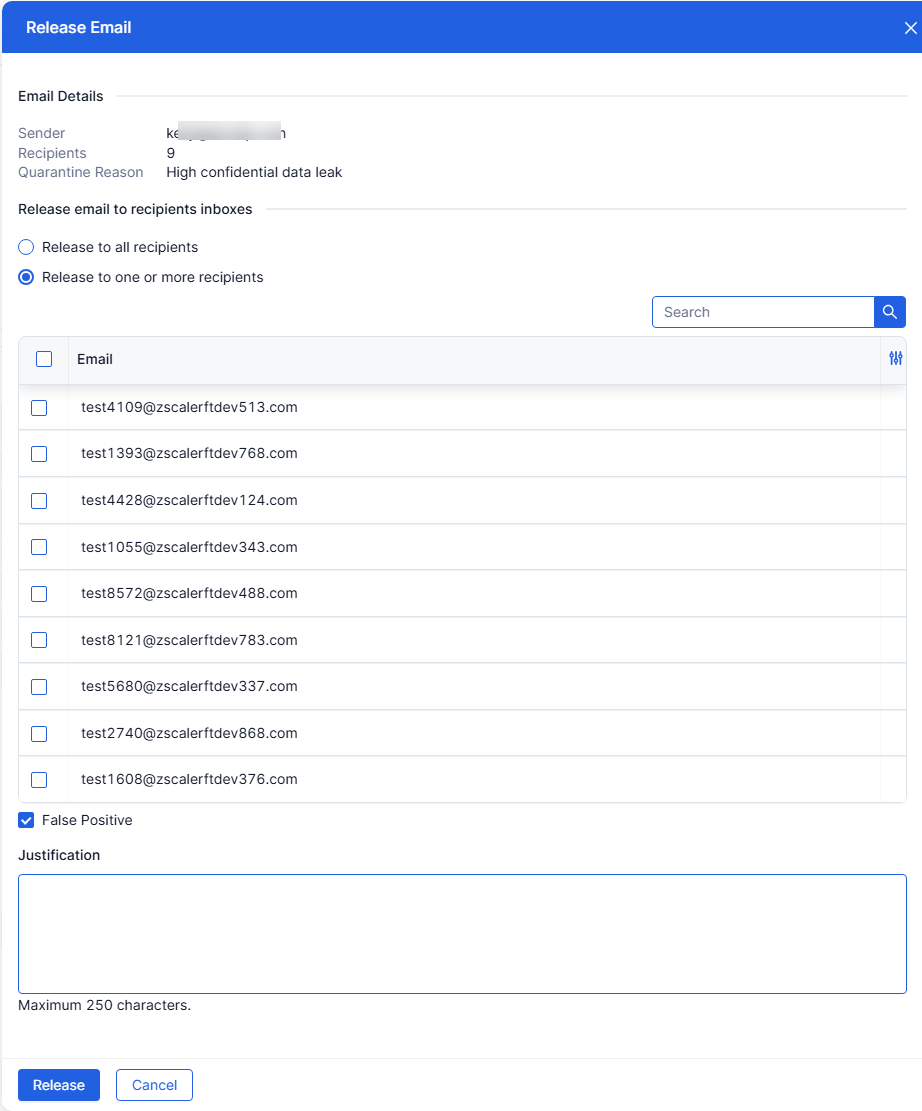This screenshot has height=1111, width=922.
Task: Check test8572@zscalerftdev488.com recipient
Action: (x=39, y=594)
